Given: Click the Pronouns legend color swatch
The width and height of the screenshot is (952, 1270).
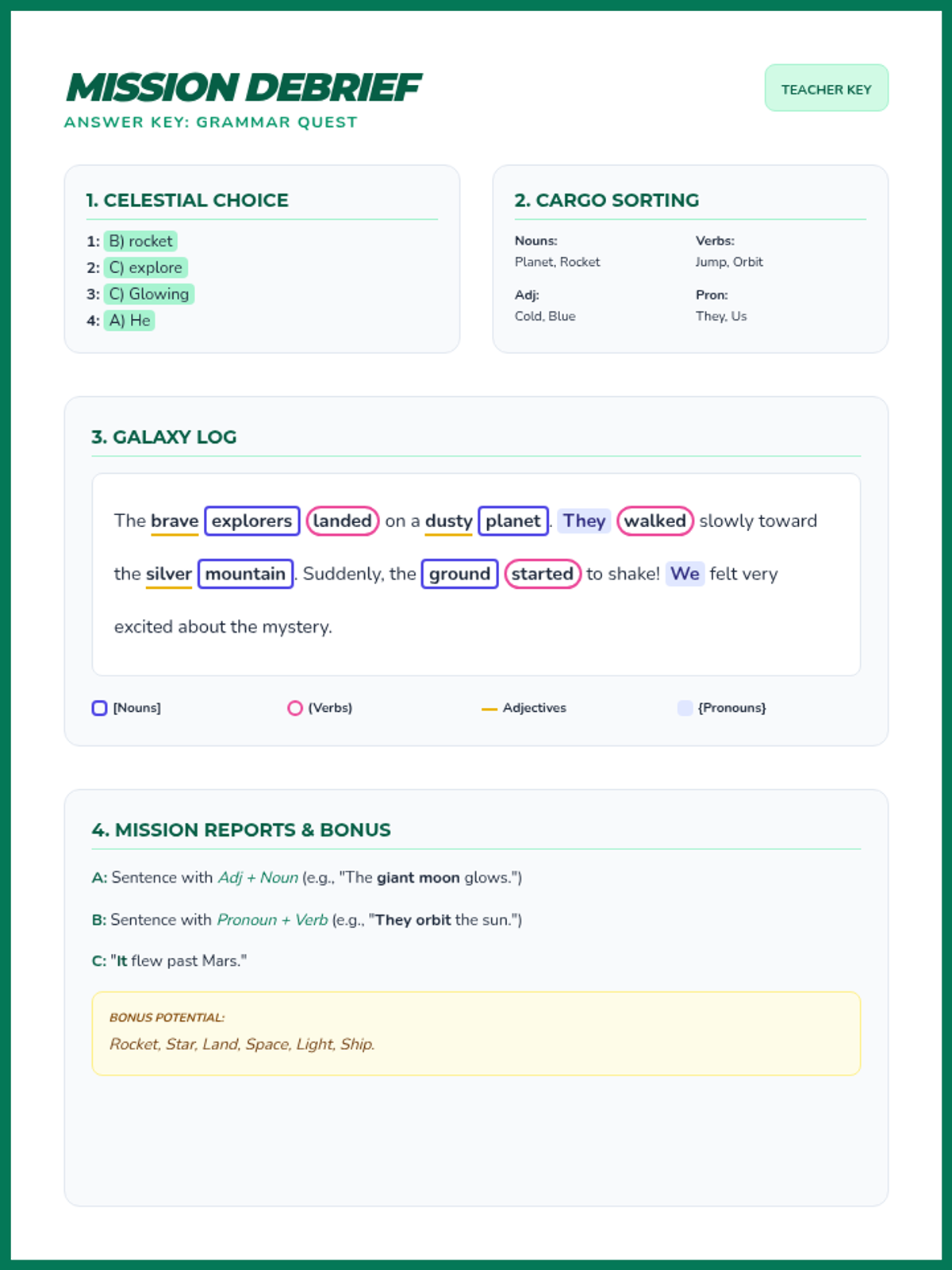Looking at the screenshot, I should pyautogui.click(x=685, y=708).
